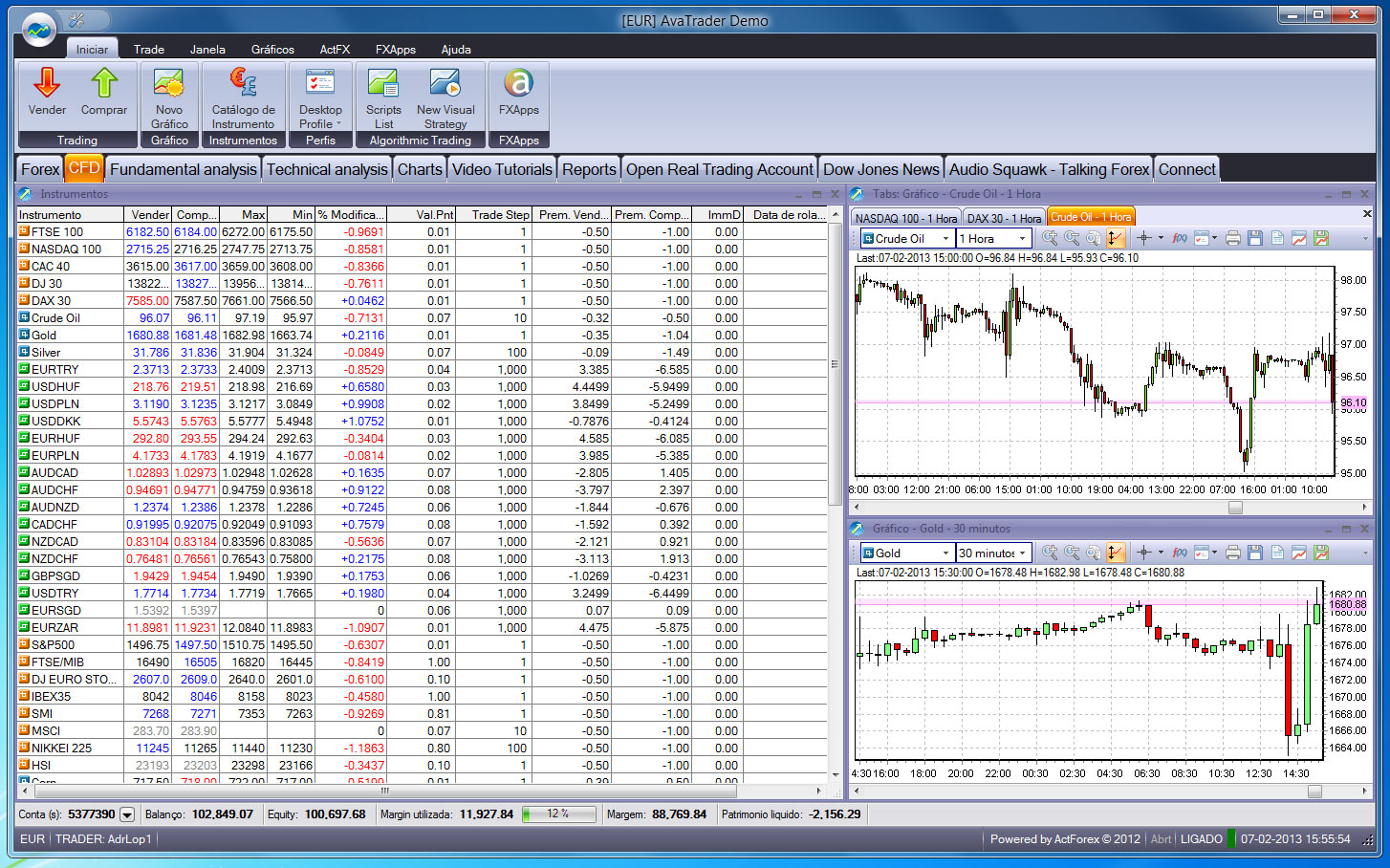Open FXApps from the ribbon
The image size is (1390, 868).
(x=519, y=93)
